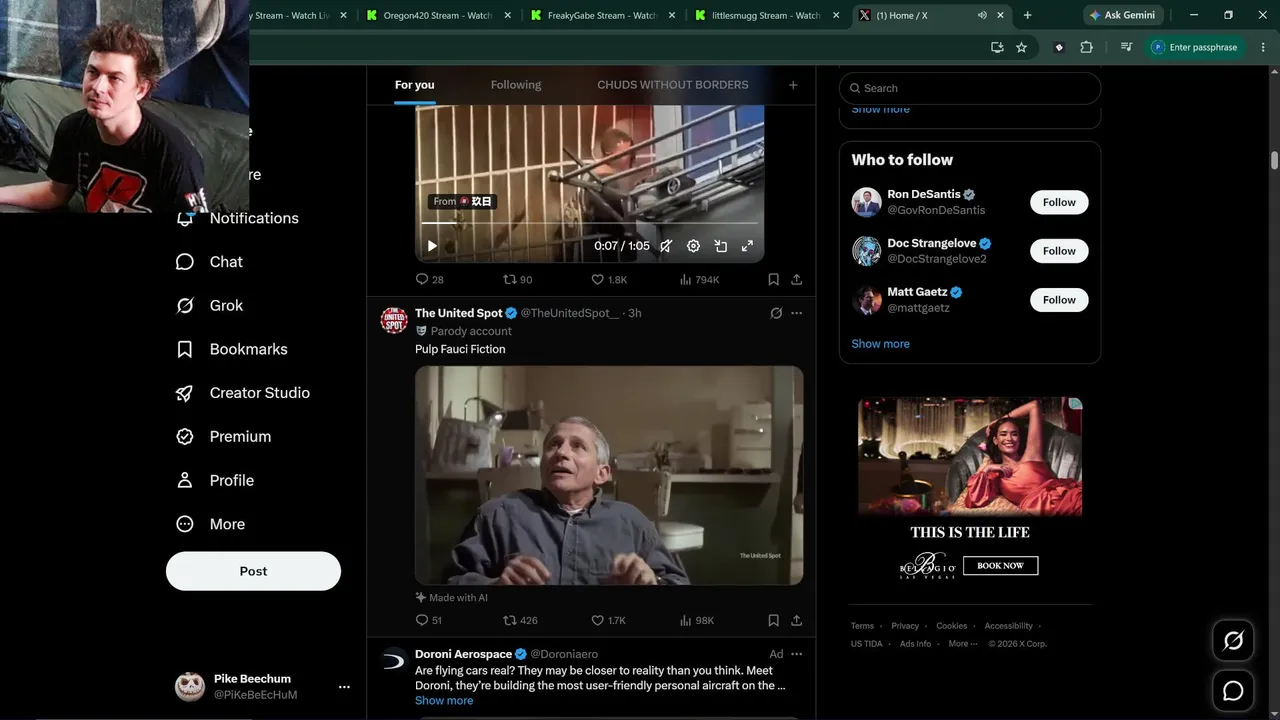The image size is (1280, 720).
Task: Expand the video to fullscreen
Action: [x=747, y=246]
